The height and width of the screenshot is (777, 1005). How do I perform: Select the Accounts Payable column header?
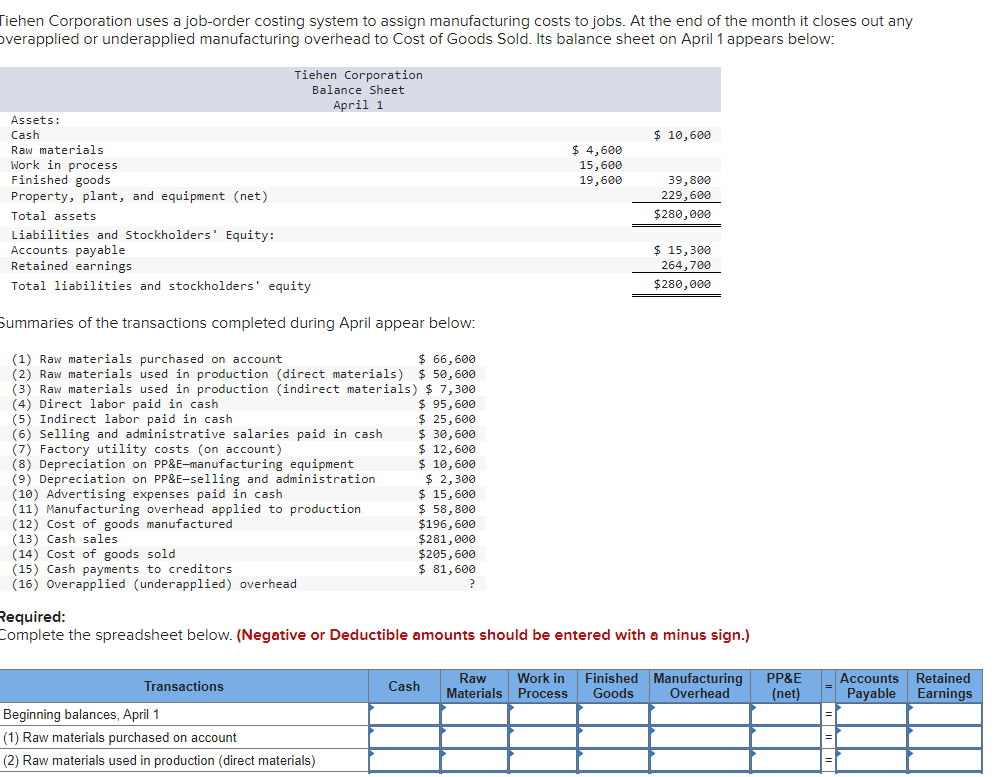point(871,686)
